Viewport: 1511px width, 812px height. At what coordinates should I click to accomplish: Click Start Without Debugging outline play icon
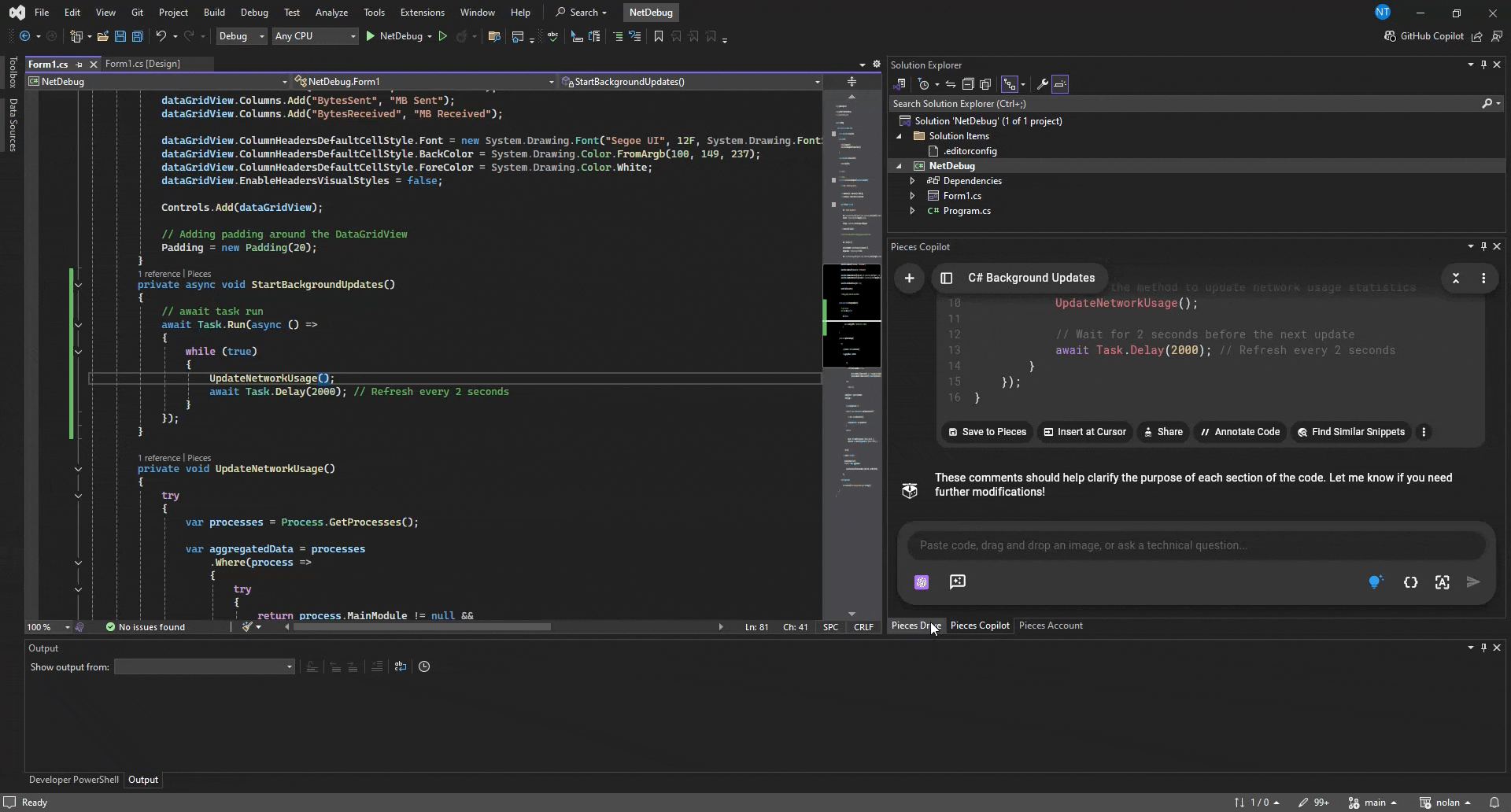443,36
